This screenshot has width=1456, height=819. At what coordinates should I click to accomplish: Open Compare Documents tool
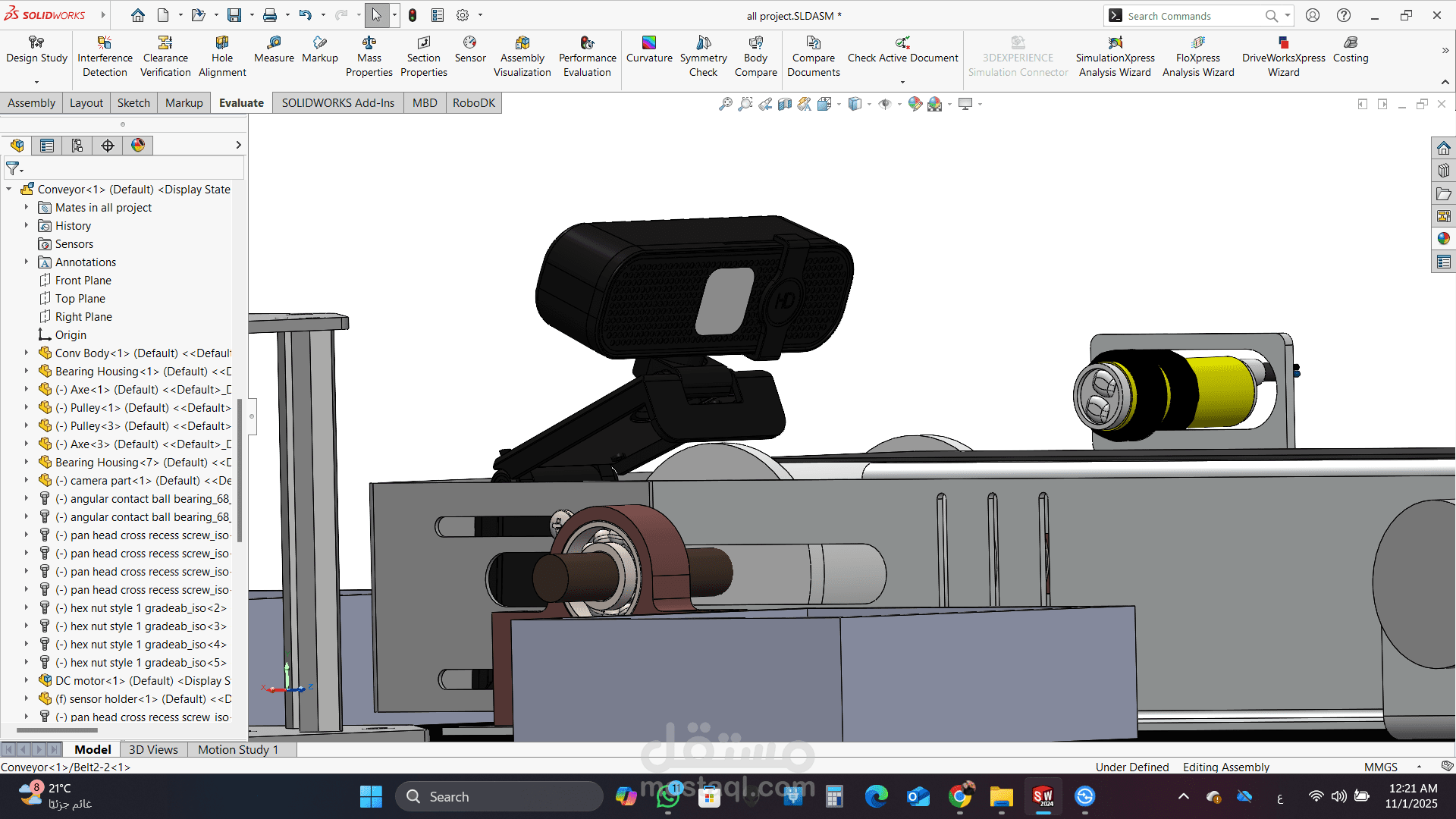813,56
